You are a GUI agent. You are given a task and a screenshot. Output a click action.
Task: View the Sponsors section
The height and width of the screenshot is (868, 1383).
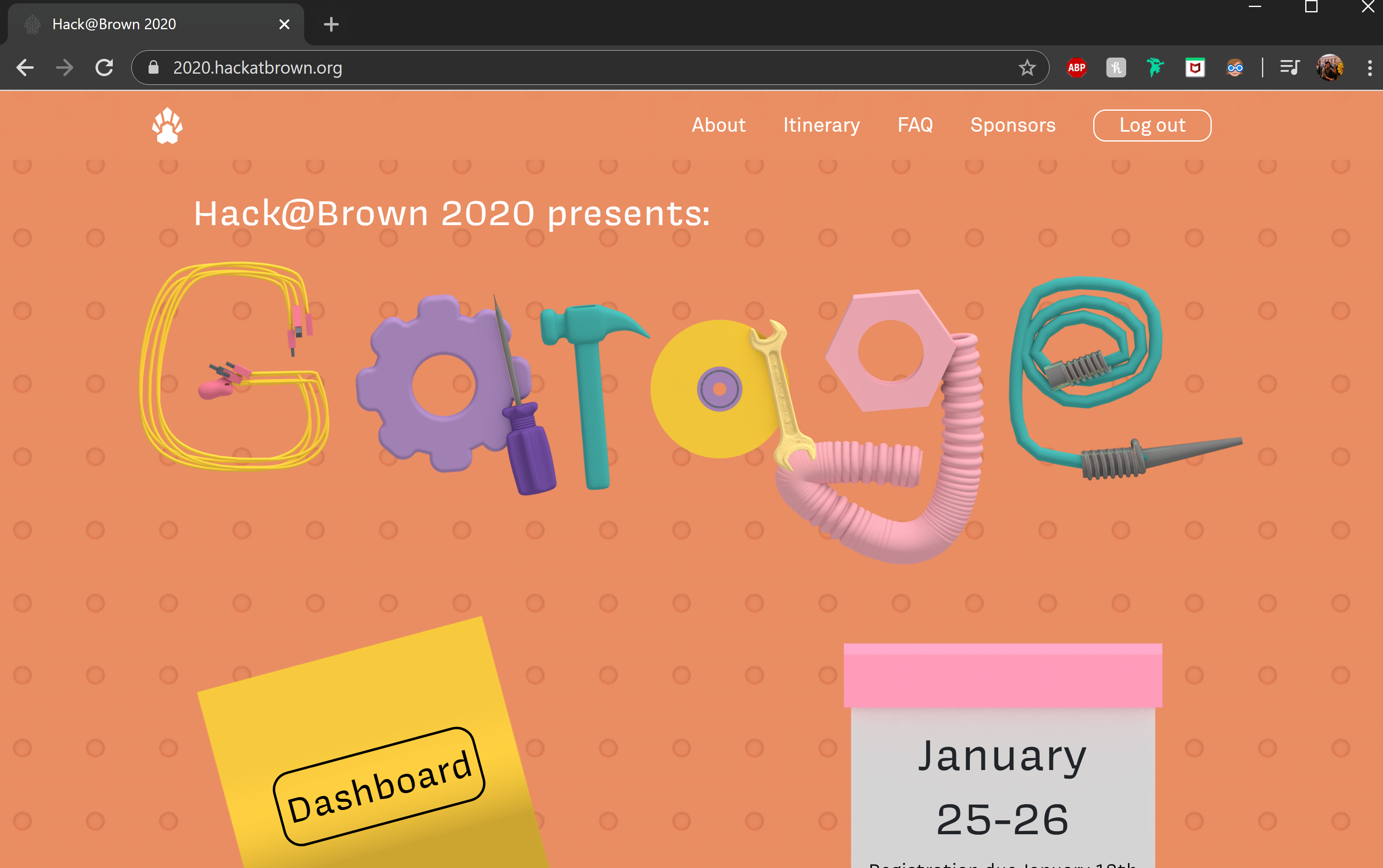click(1013, 125)
